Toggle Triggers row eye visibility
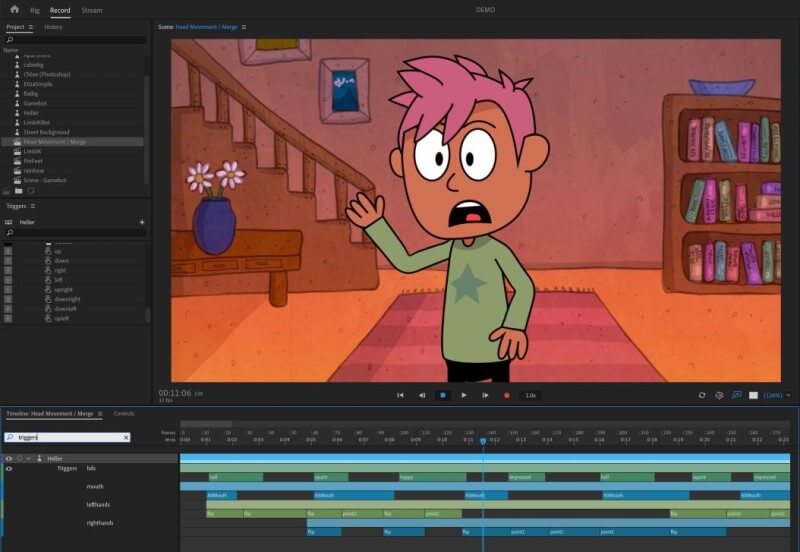The width and height of the screenshot is (800, 552). click(9, 468)
